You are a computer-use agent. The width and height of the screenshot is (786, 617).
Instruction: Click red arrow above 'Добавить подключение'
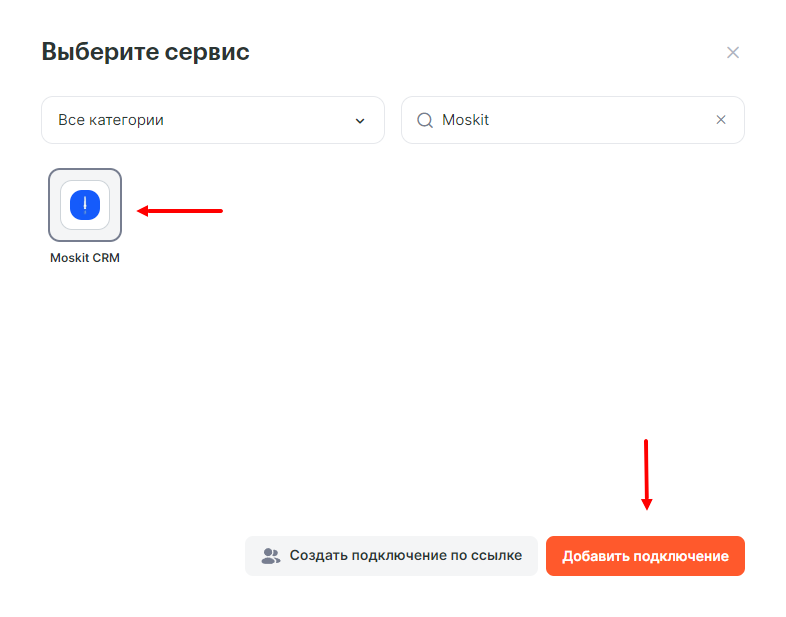647,474
